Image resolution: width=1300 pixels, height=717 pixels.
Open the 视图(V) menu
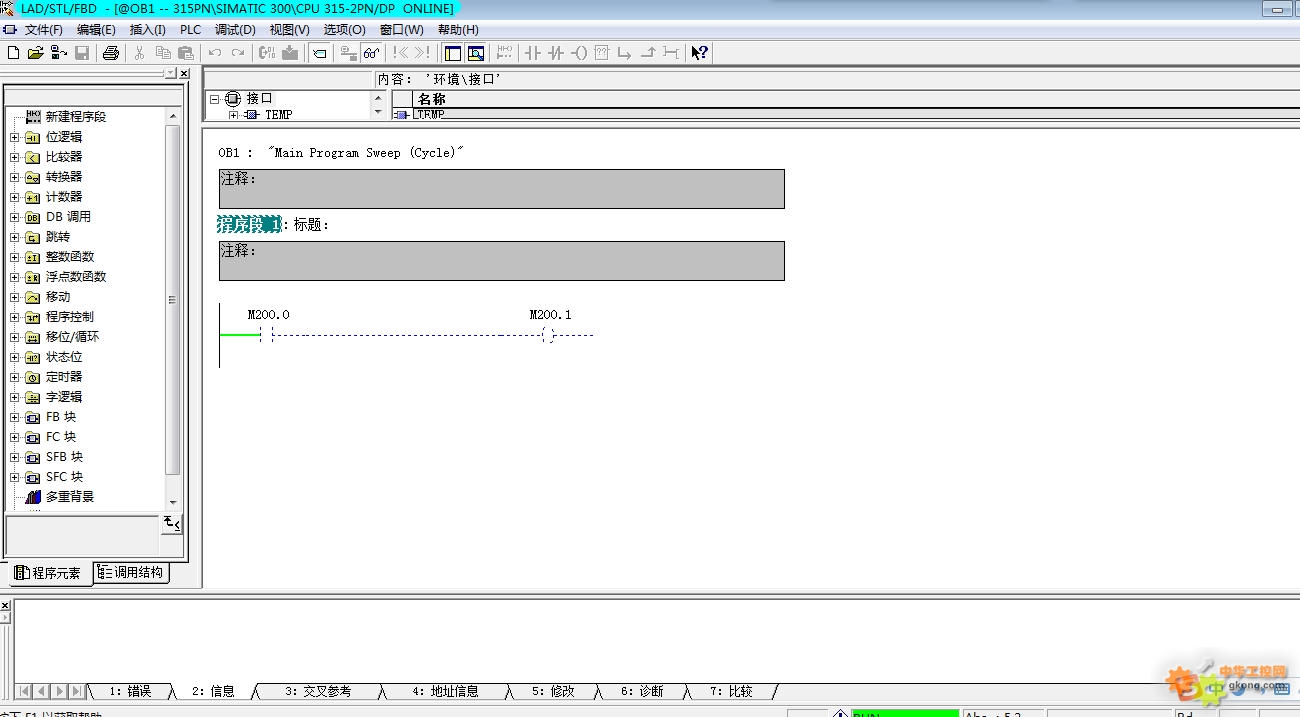point(289,30)
